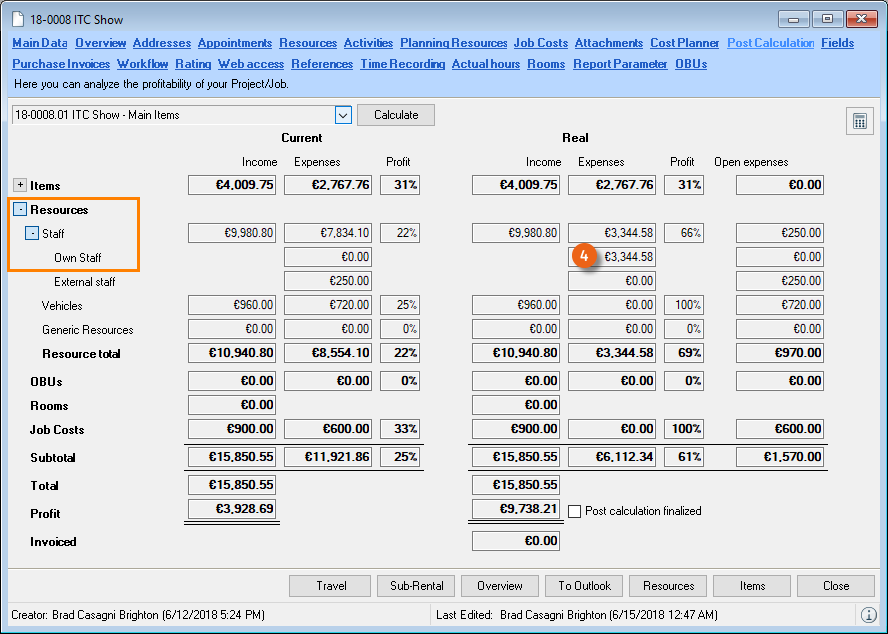Go to Purchase Invoices tab
Image resolution: width=888 pixels, height=634 pixels.
click(61, 64)
